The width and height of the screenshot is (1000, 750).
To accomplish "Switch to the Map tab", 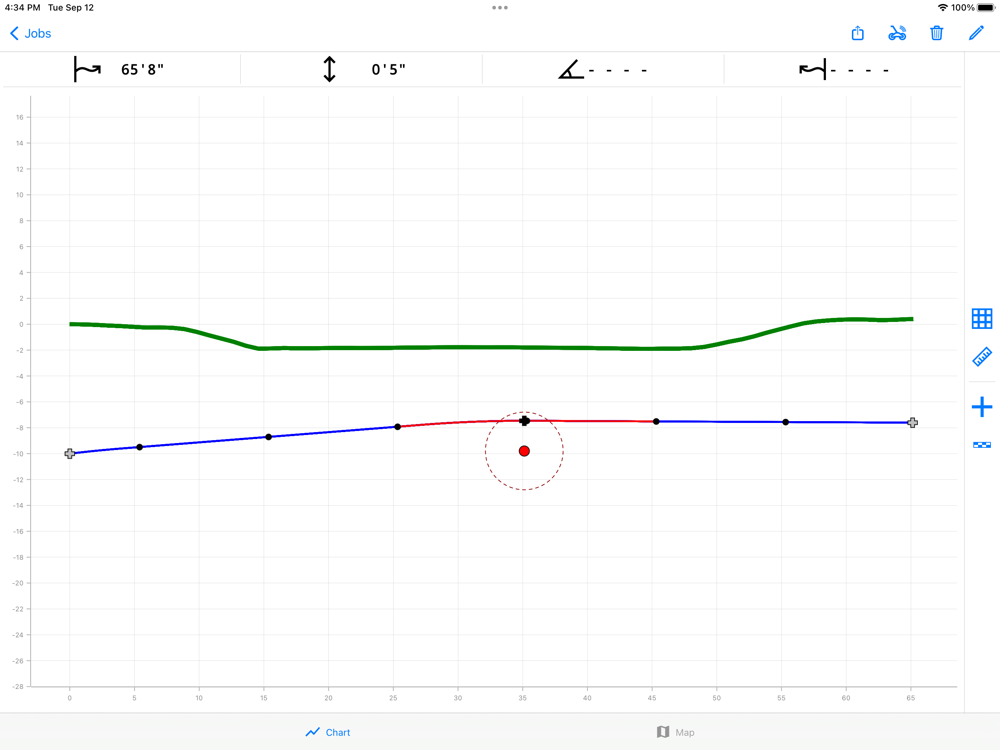I will click(x=675, y=732).
